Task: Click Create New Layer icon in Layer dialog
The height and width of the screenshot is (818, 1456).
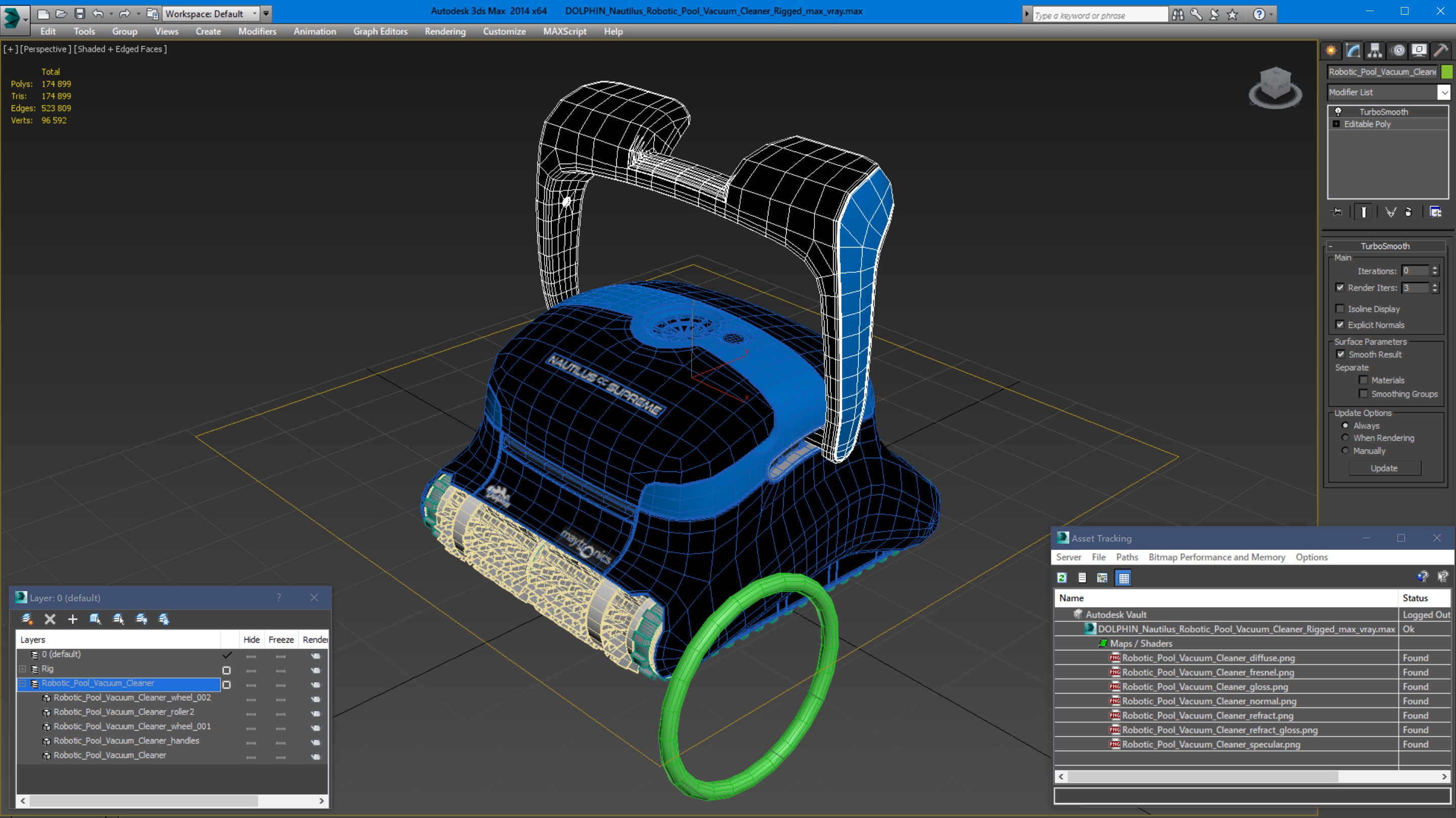Action: pyautogui.click(x=27, y=619)
